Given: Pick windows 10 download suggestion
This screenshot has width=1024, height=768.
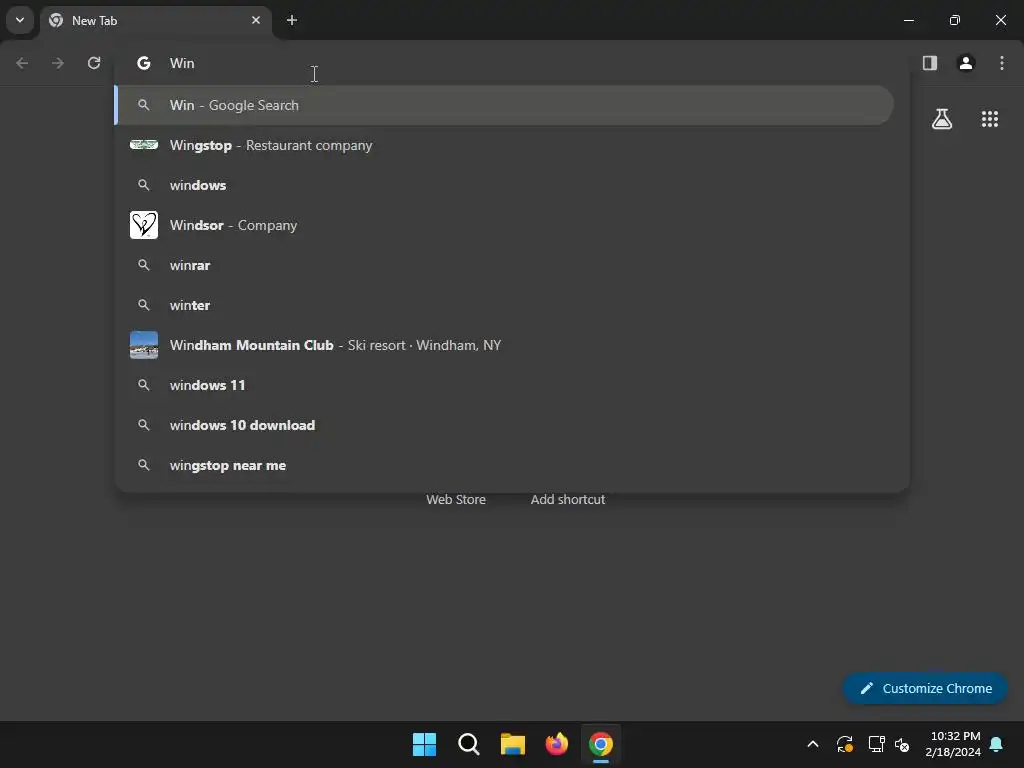Looking at the screenshot, I should pos(504,425).
